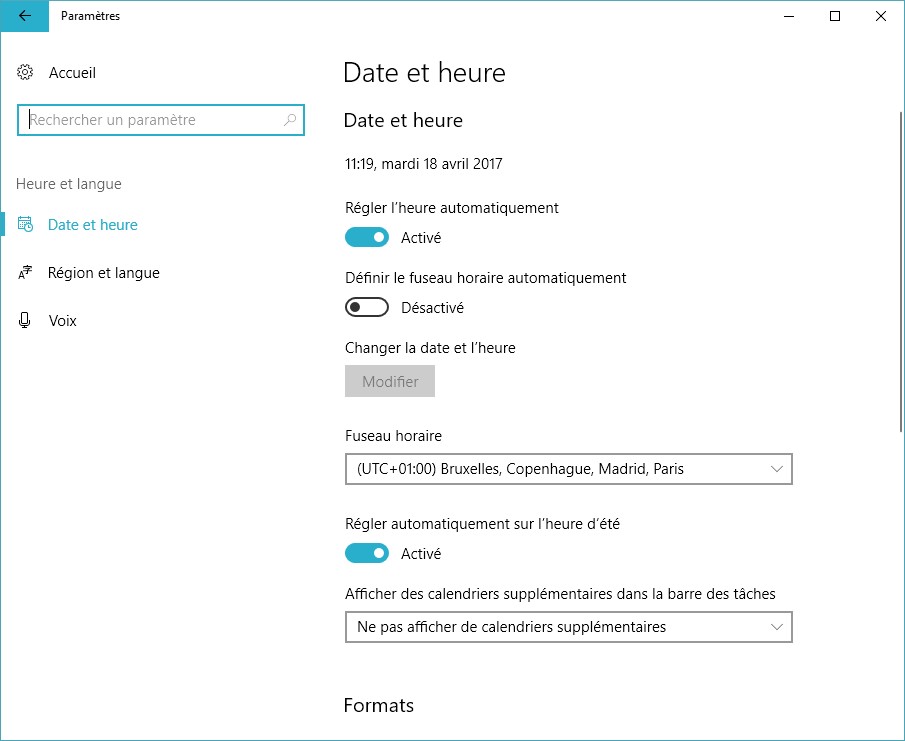The image size is (905, 741).
Task: Expand the calendriers supplémentaires dropdown
Action: [x=568, y=627]
